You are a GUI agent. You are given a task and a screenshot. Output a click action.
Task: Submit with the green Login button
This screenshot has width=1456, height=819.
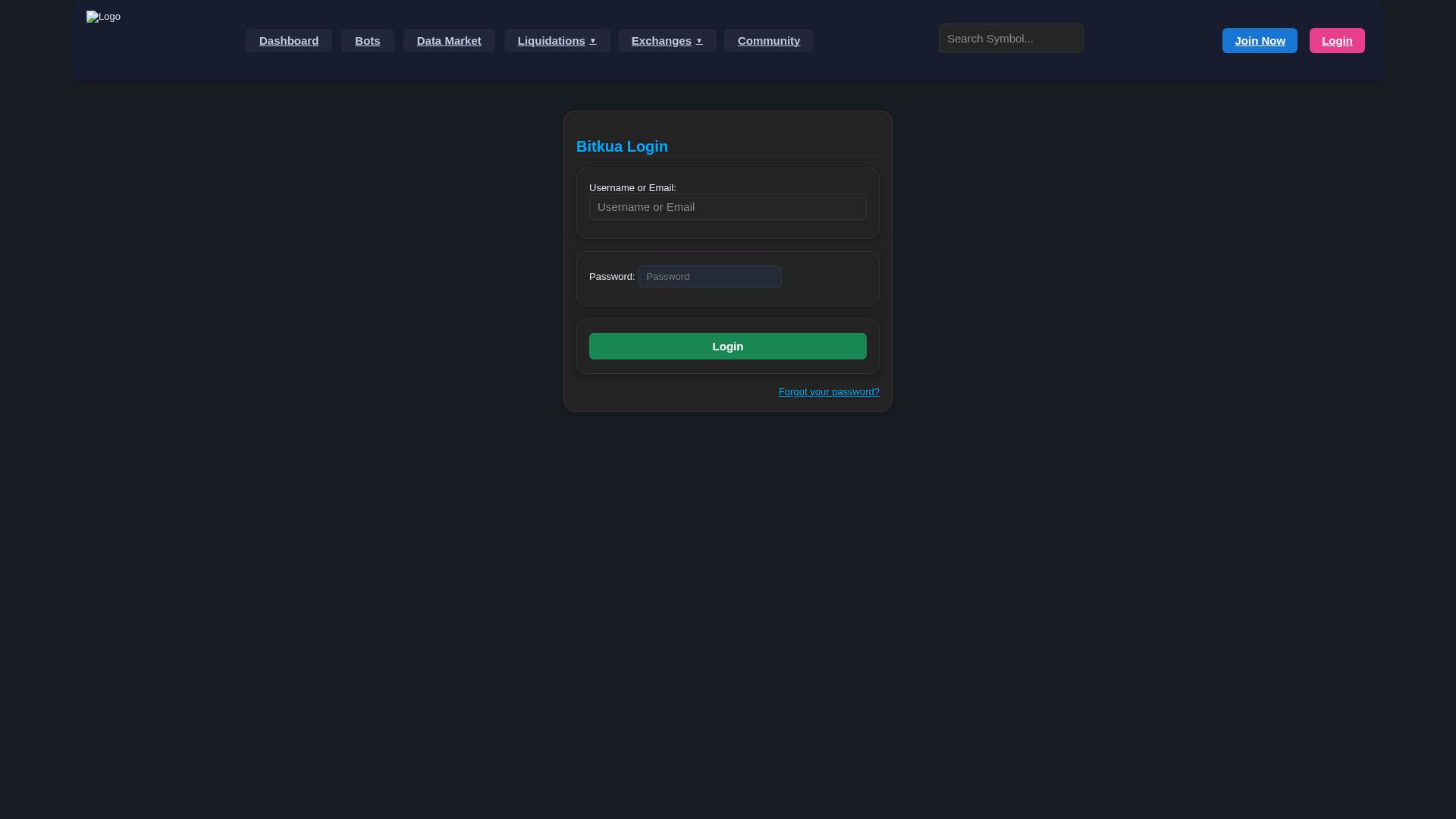[728, 346]
